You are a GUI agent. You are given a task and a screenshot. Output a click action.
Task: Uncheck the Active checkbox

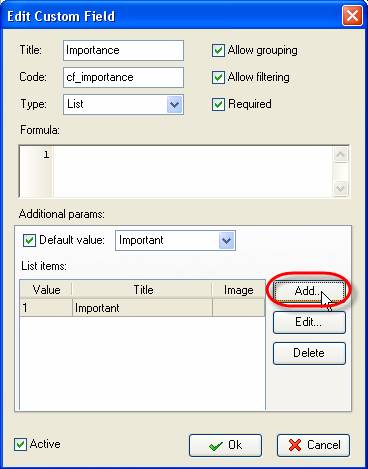[21, 444]
